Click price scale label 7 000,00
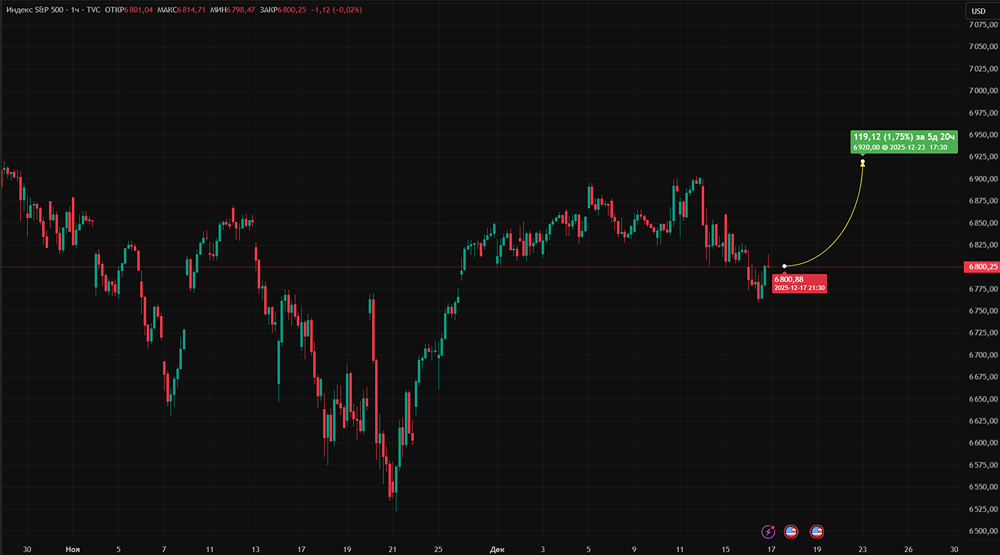Viewport: 1000px width, 555px height. coord(983,91)
